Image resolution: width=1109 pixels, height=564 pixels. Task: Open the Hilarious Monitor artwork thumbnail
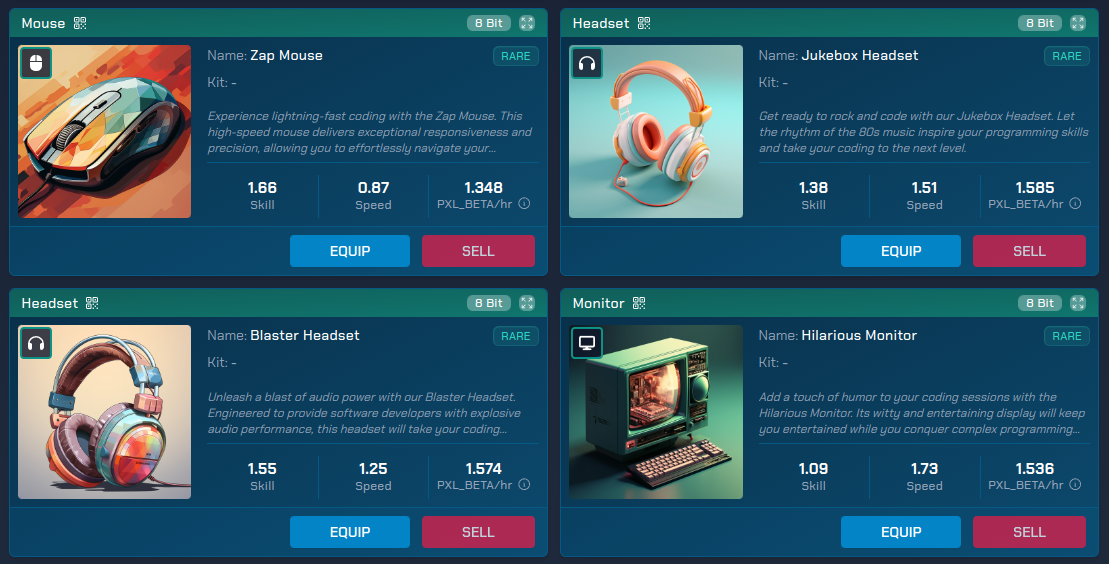click(656, 412)
